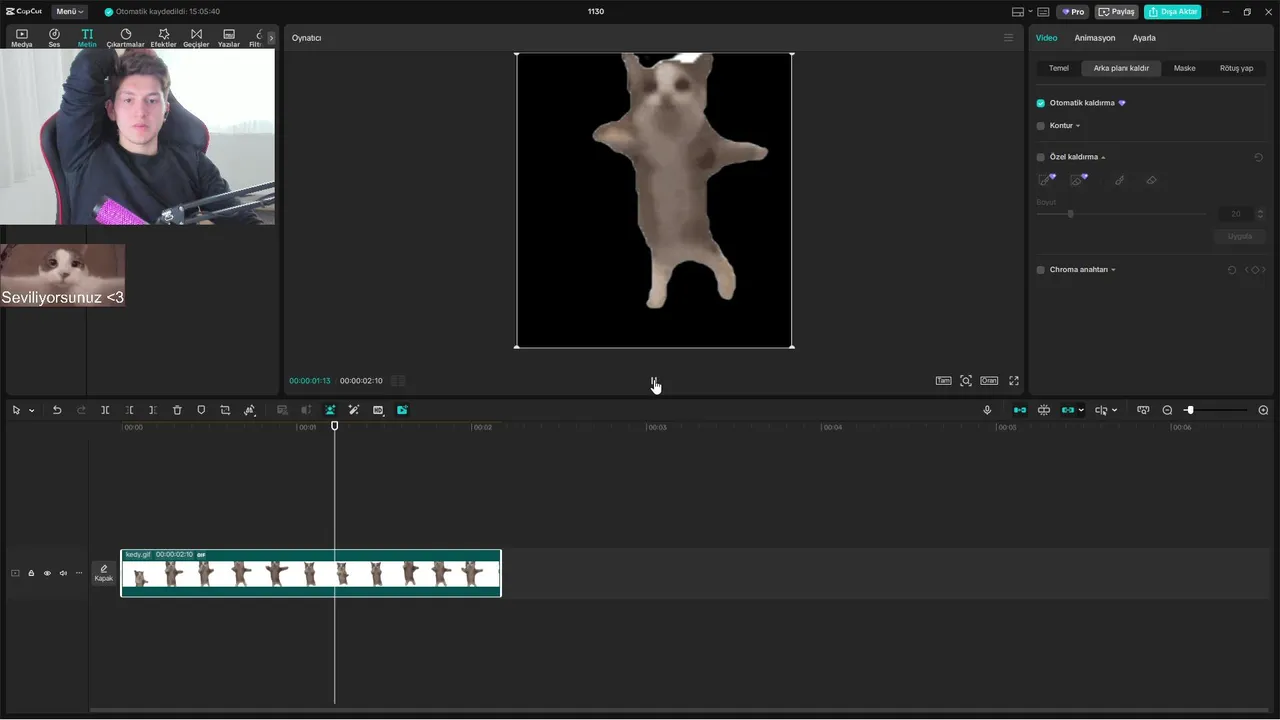Click the Pro upgrade button
The image size is (1280, 720).
(1073, 12)
